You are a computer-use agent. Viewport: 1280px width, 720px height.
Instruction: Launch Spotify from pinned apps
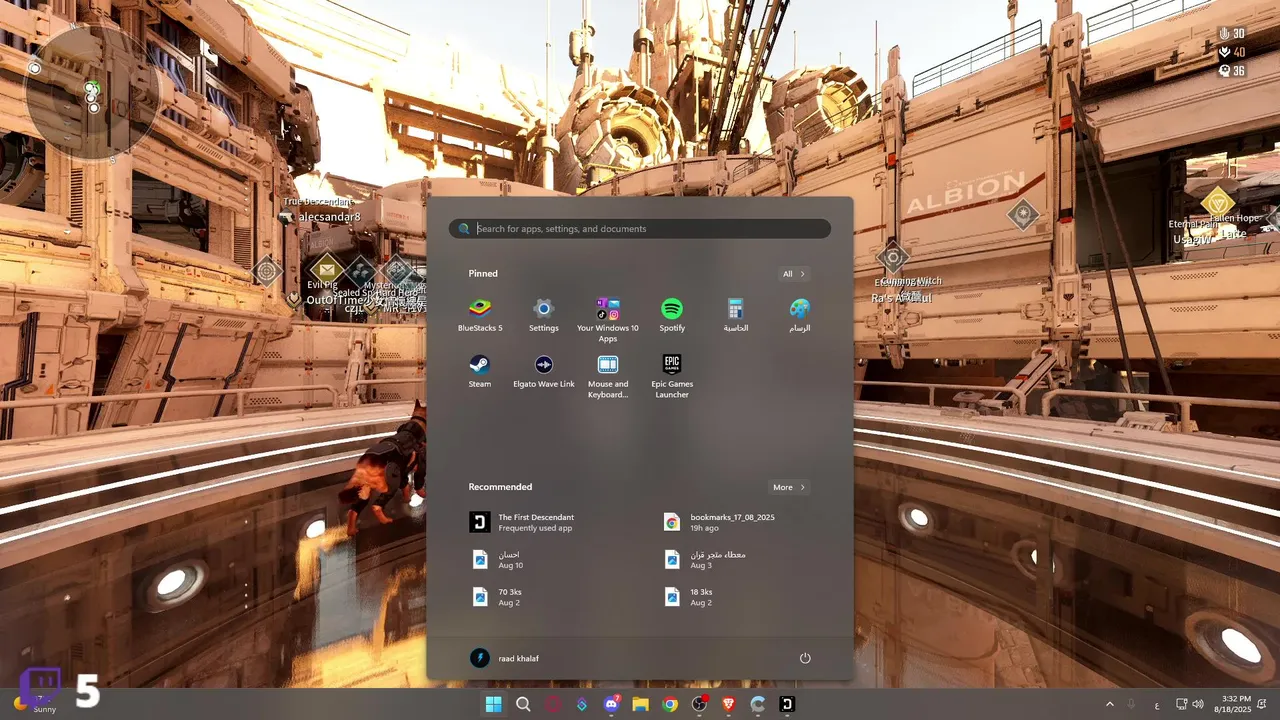point(672,314)
